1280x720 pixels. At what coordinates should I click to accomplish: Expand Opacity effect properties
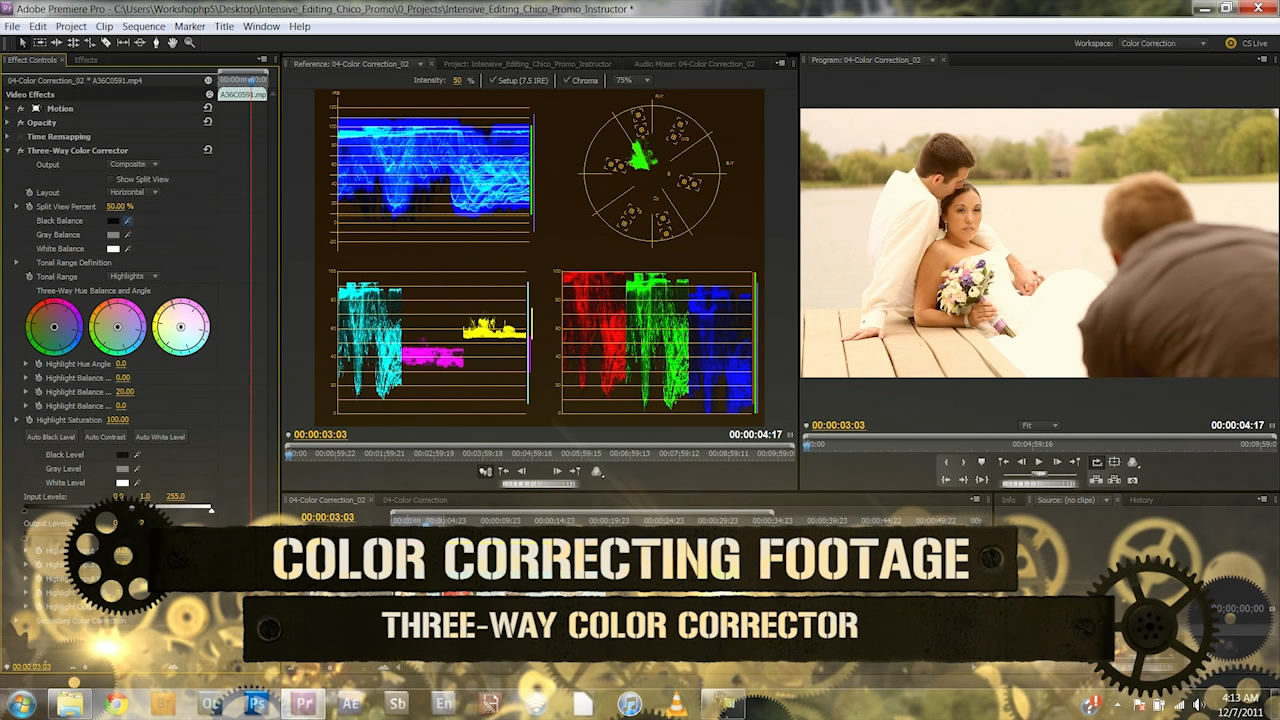tap(8, 122)
